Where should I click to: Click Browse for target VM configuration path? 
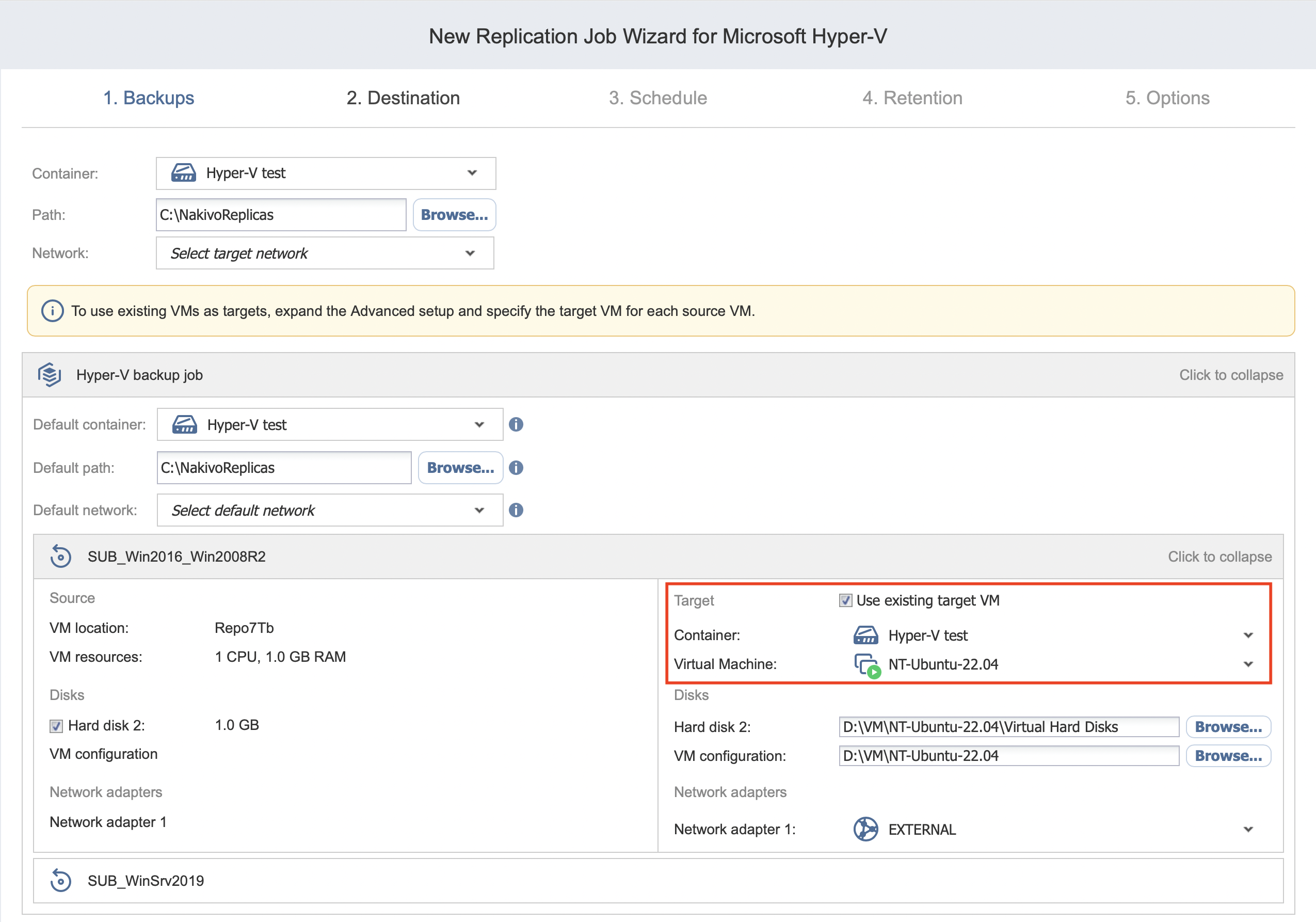1228,756
